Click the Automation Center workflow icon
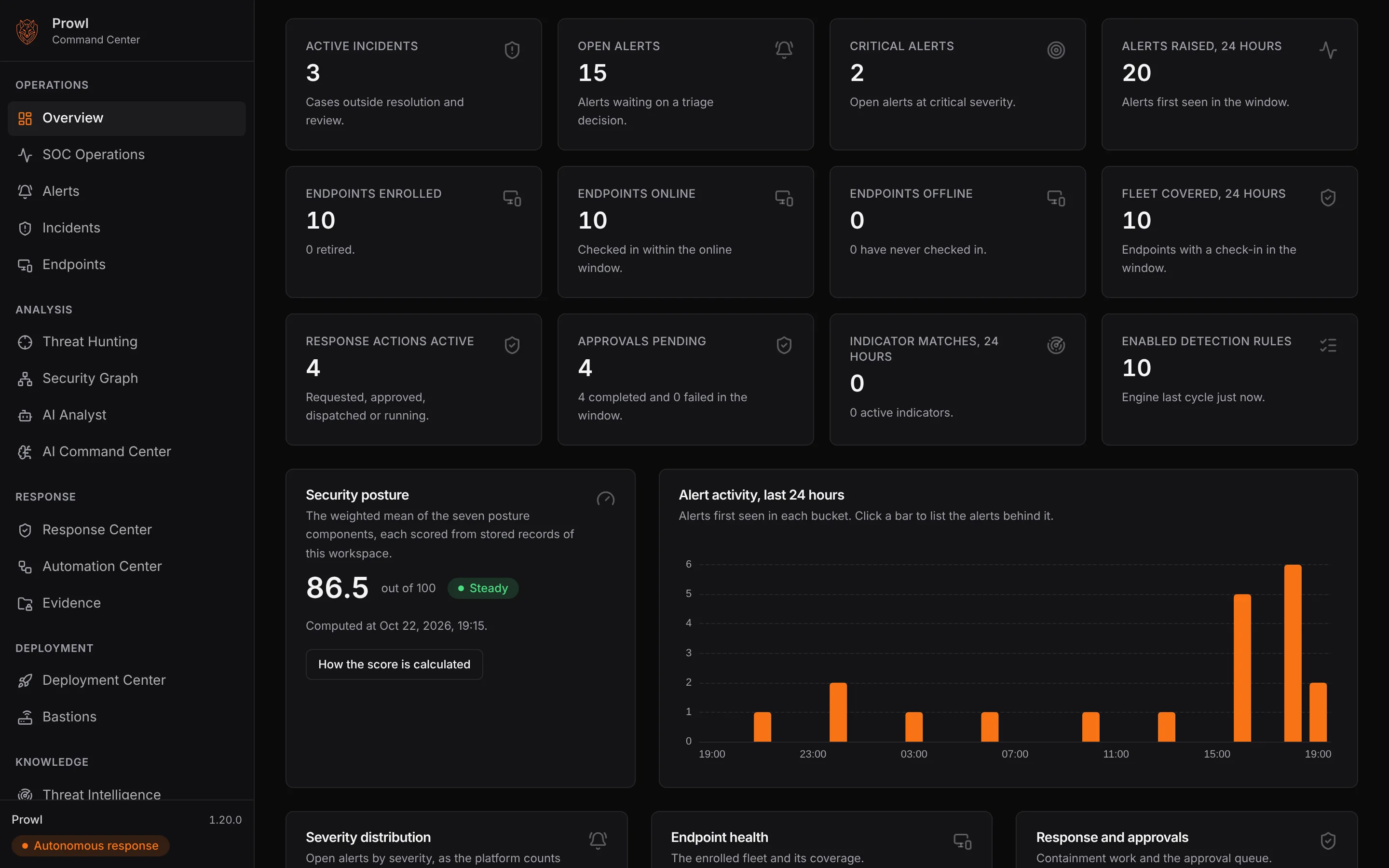The height and width of the screenshot is (868, 1389). 25,567
